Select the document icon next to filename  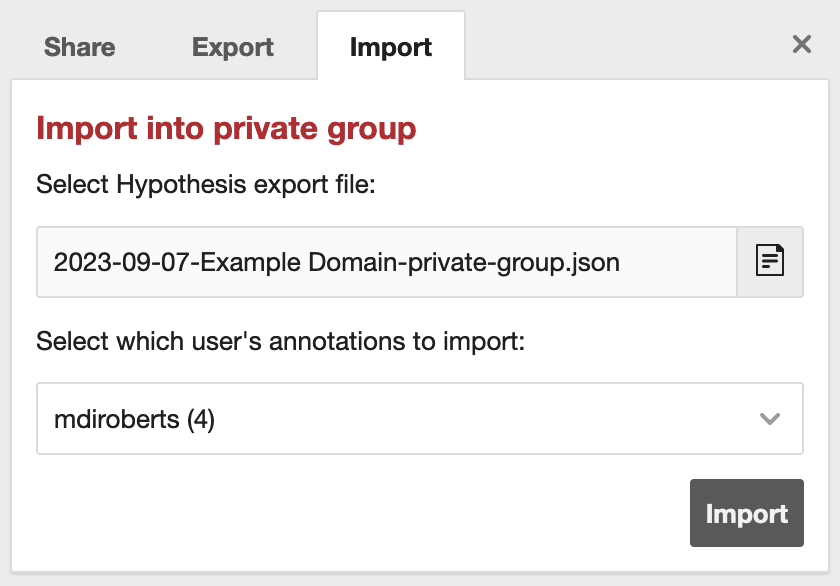pyautogui.click(x=770, y=261)
